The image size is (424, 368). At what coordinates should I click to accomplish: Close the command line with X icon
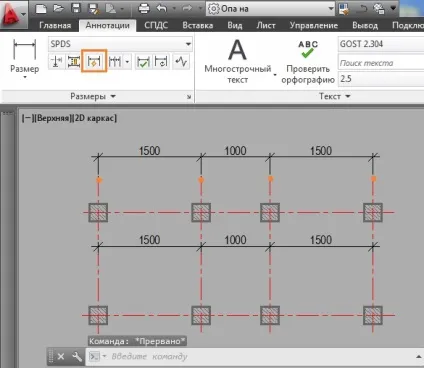[x=61, y=357]
